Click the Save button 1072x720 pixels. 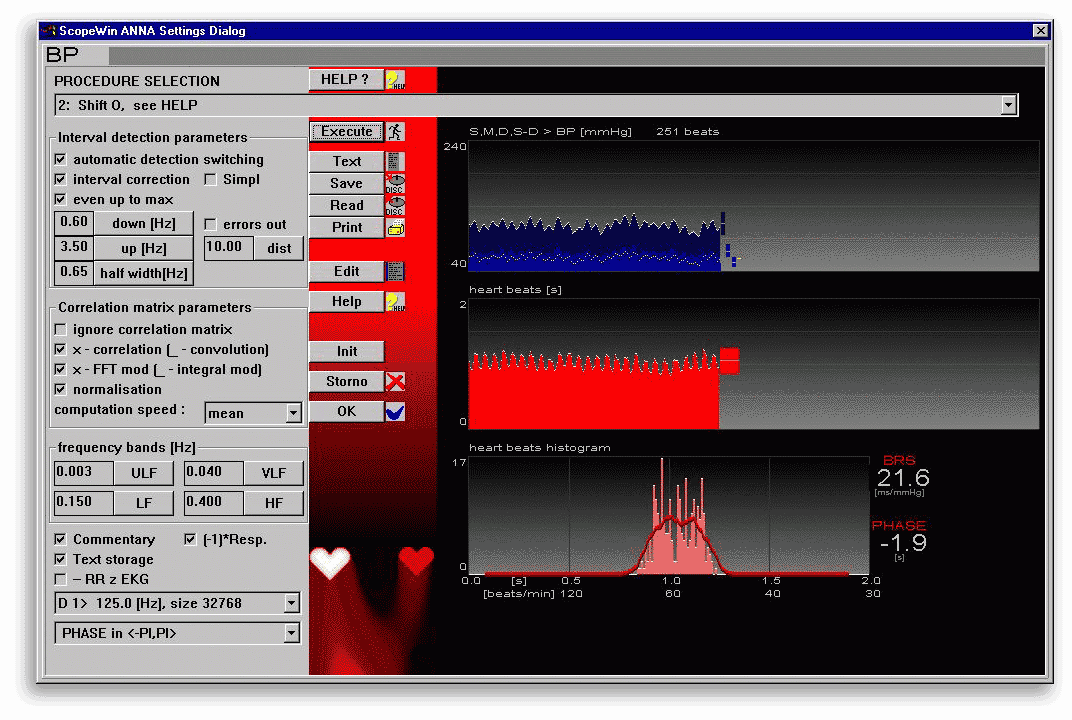(x=347, y=183)
